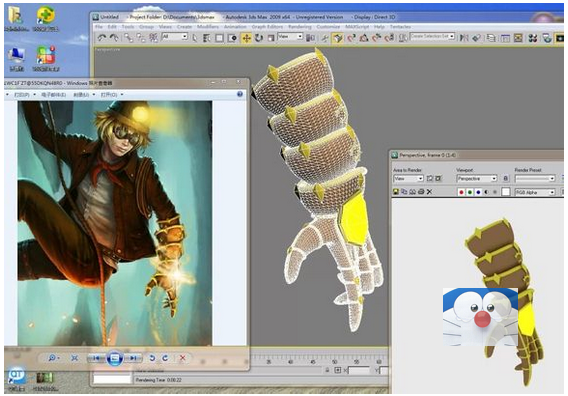The height and width of the screenshot is (396, 568).
Task: Open the reference coordinate View dropdown
Action: pyautogui.click(x=290, y=37)
